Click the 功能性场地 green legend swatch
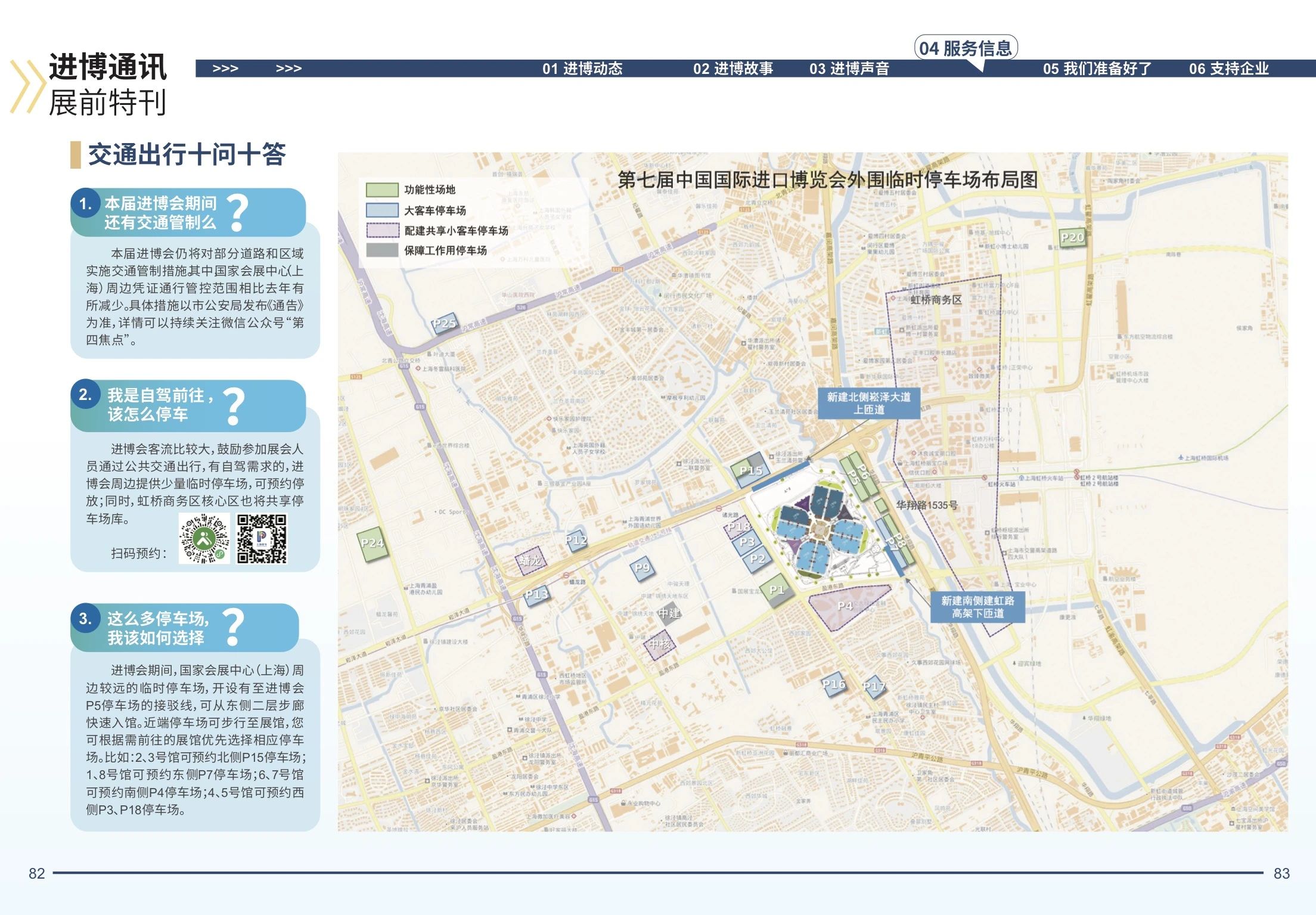 (382, 190)
